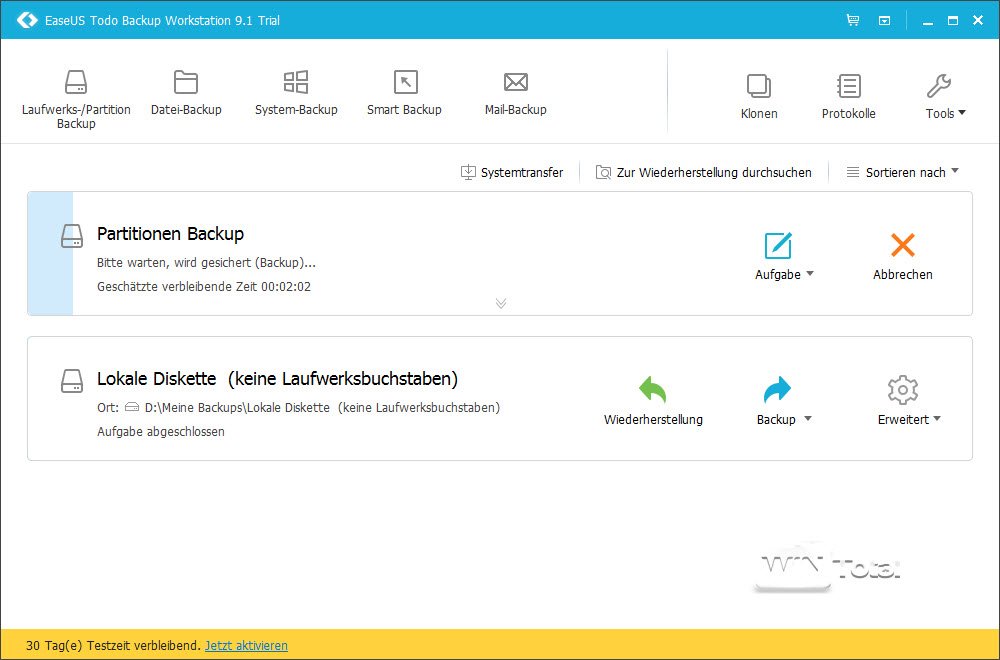Viewport: 1000px width, 660px height.
Task: Click the Partitionen Backup progress bar
Action: pos(50,253)
